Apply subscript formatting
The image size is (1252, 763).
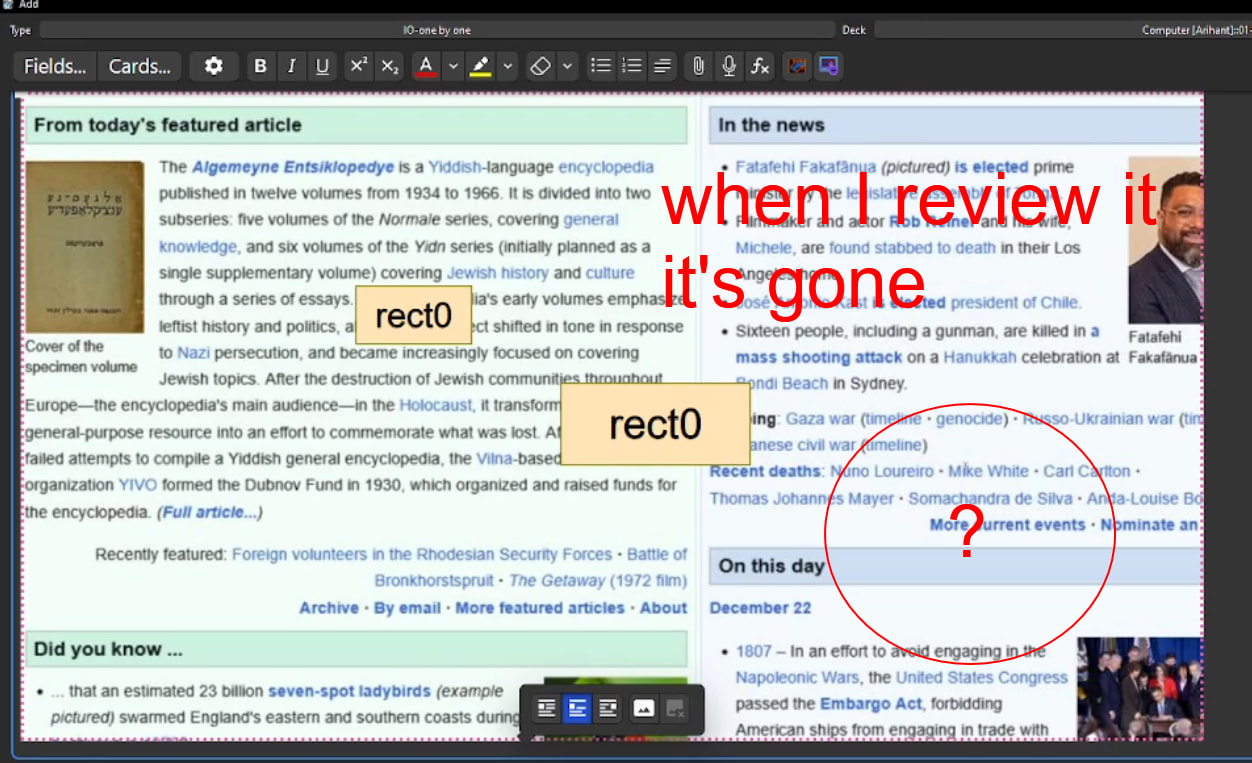pyautogui.click(x=389, y=66)
